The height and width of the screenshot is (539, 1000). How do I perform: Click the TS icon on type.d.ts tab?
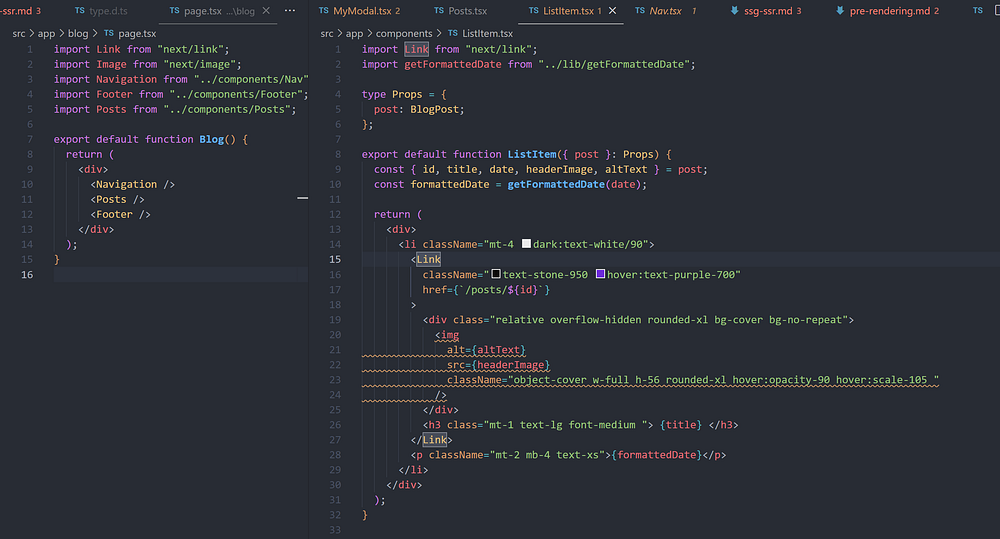tap(79, 11)
